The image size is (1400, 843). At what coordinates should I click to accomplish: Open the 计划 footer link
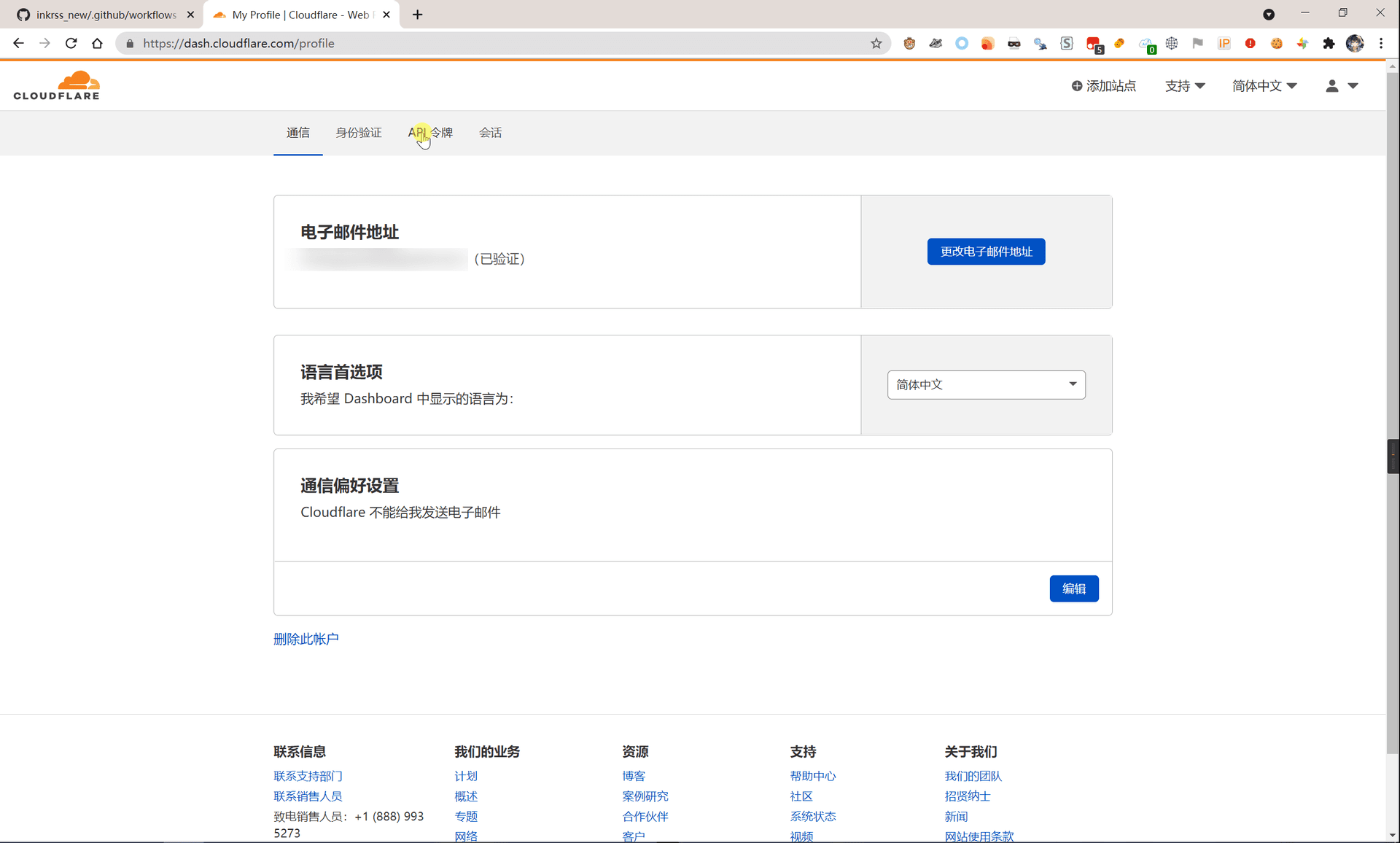466,776
